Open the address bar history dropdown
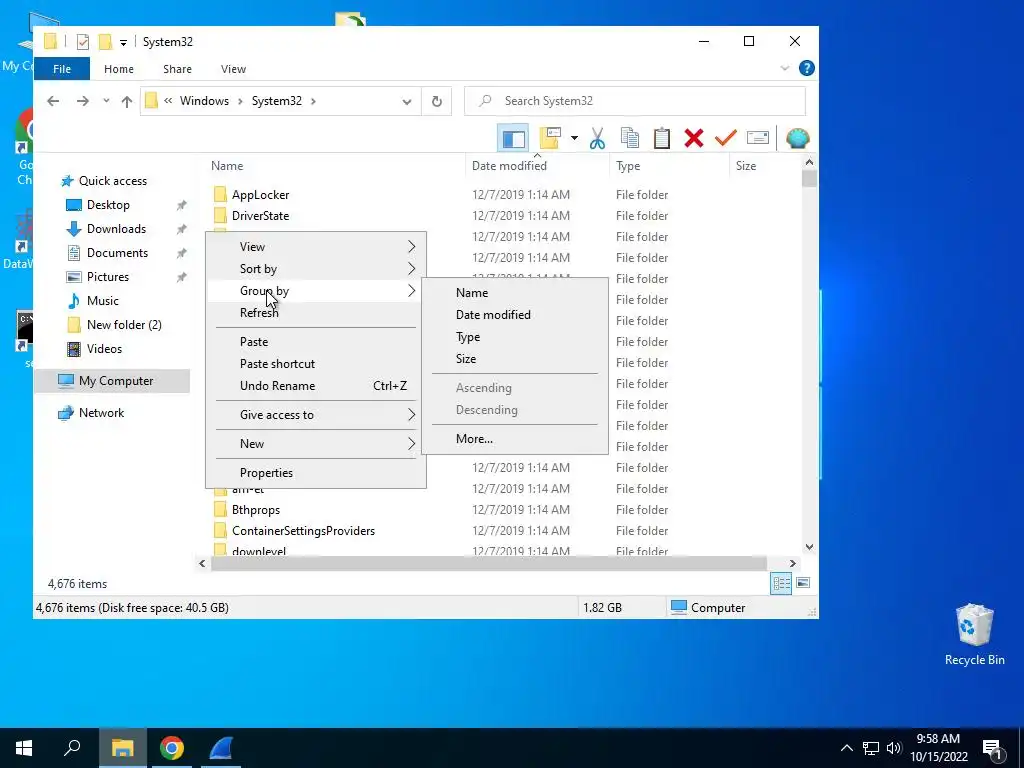The height and width of the screenshot is (768, 1024). pos(407,101)
